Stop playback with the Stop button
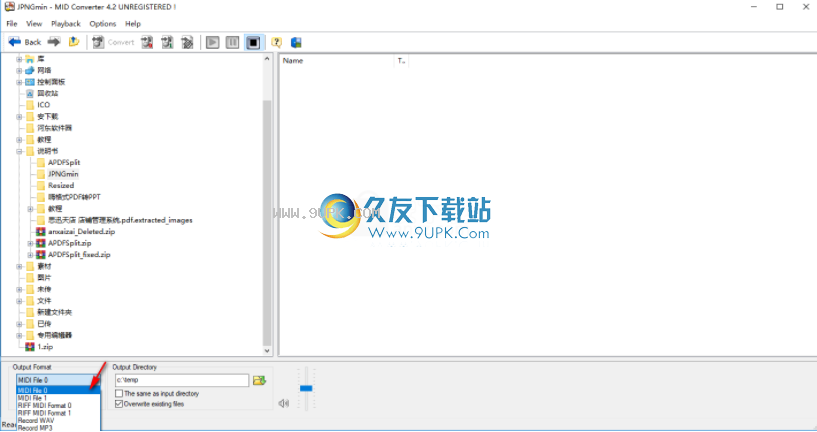The width and height of the screenshot is (817, 432). pos(253,42)
